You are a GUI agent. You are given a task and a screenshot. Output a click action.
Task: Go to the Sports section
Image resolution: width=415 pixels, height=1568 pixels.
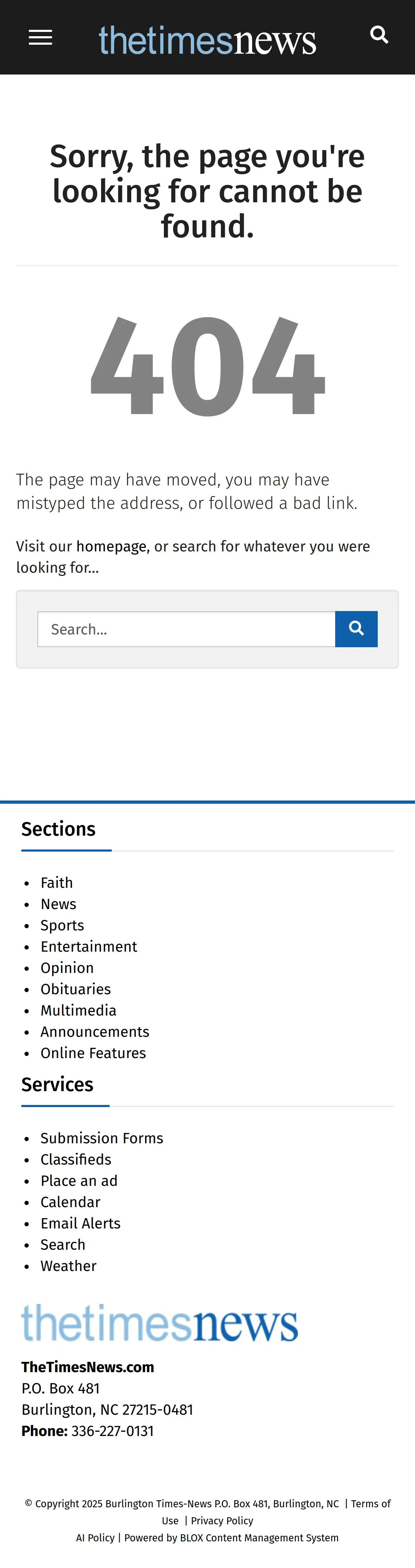[x=62, y=925]
